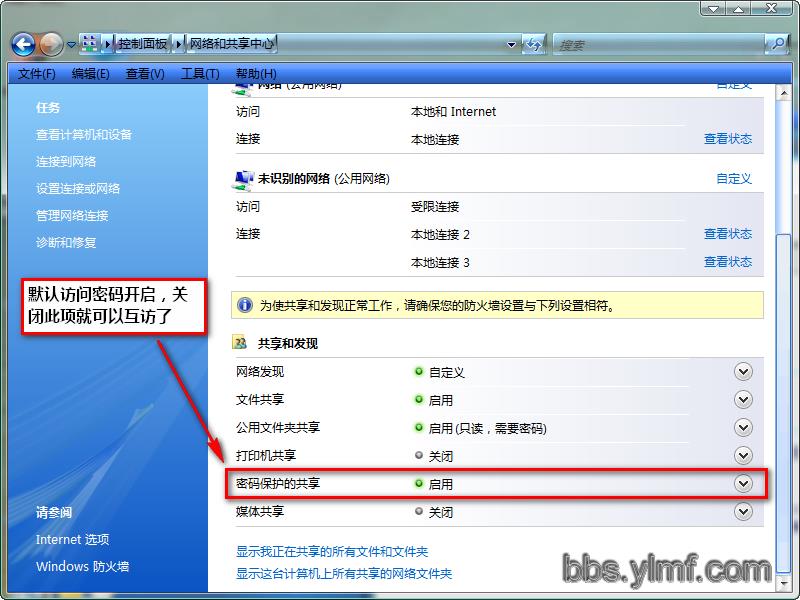This screenshot has height=600, width=800.
Task: Open the 工具(T) menu
Action: coord(200,74)
